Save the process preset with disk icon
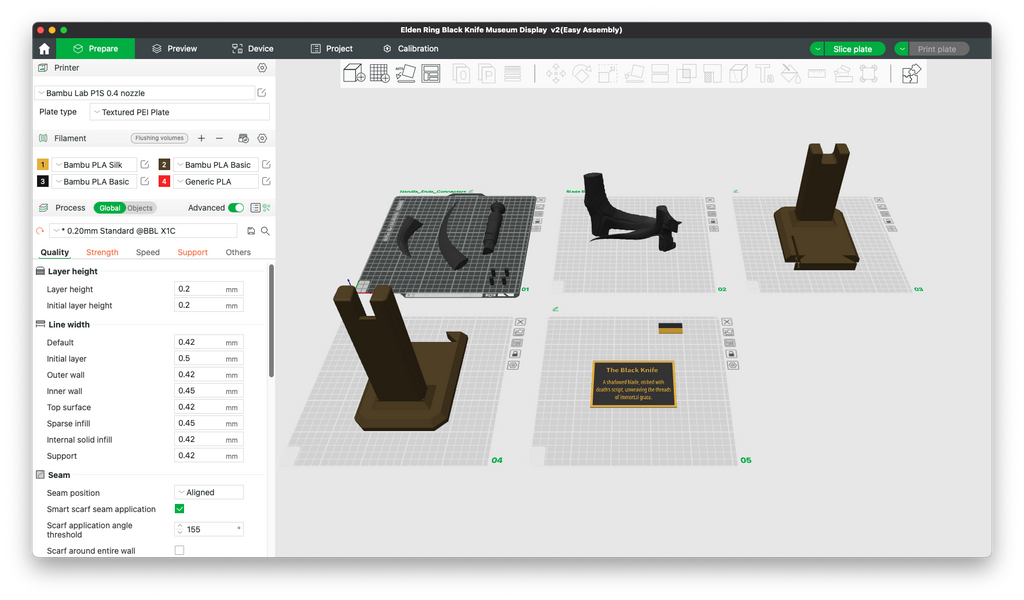Viewport: 1024px width, 600px height. (251, 231)
